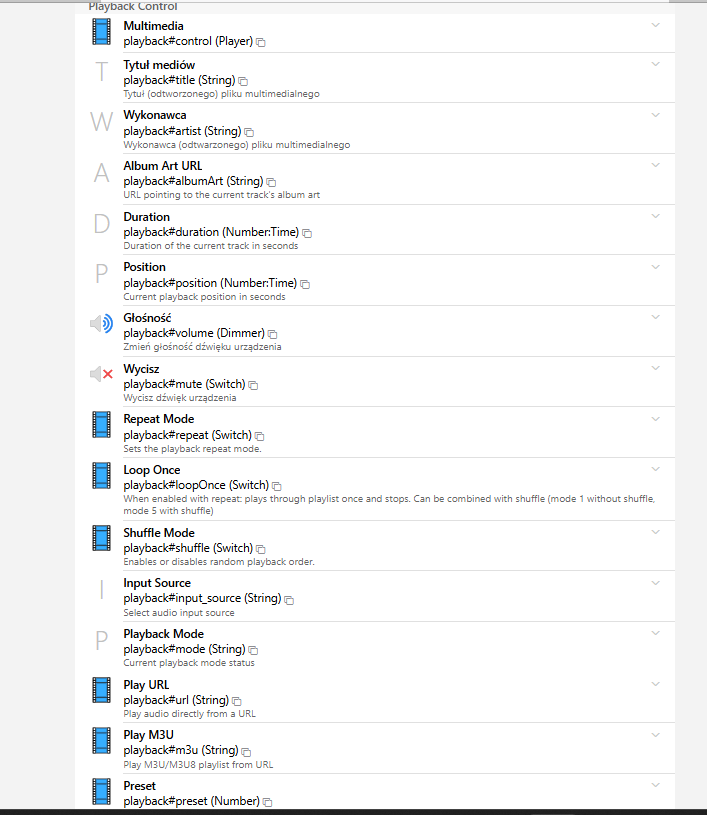Expand the Duration channel details
This screenshot has height=815, width=707.
656,216
